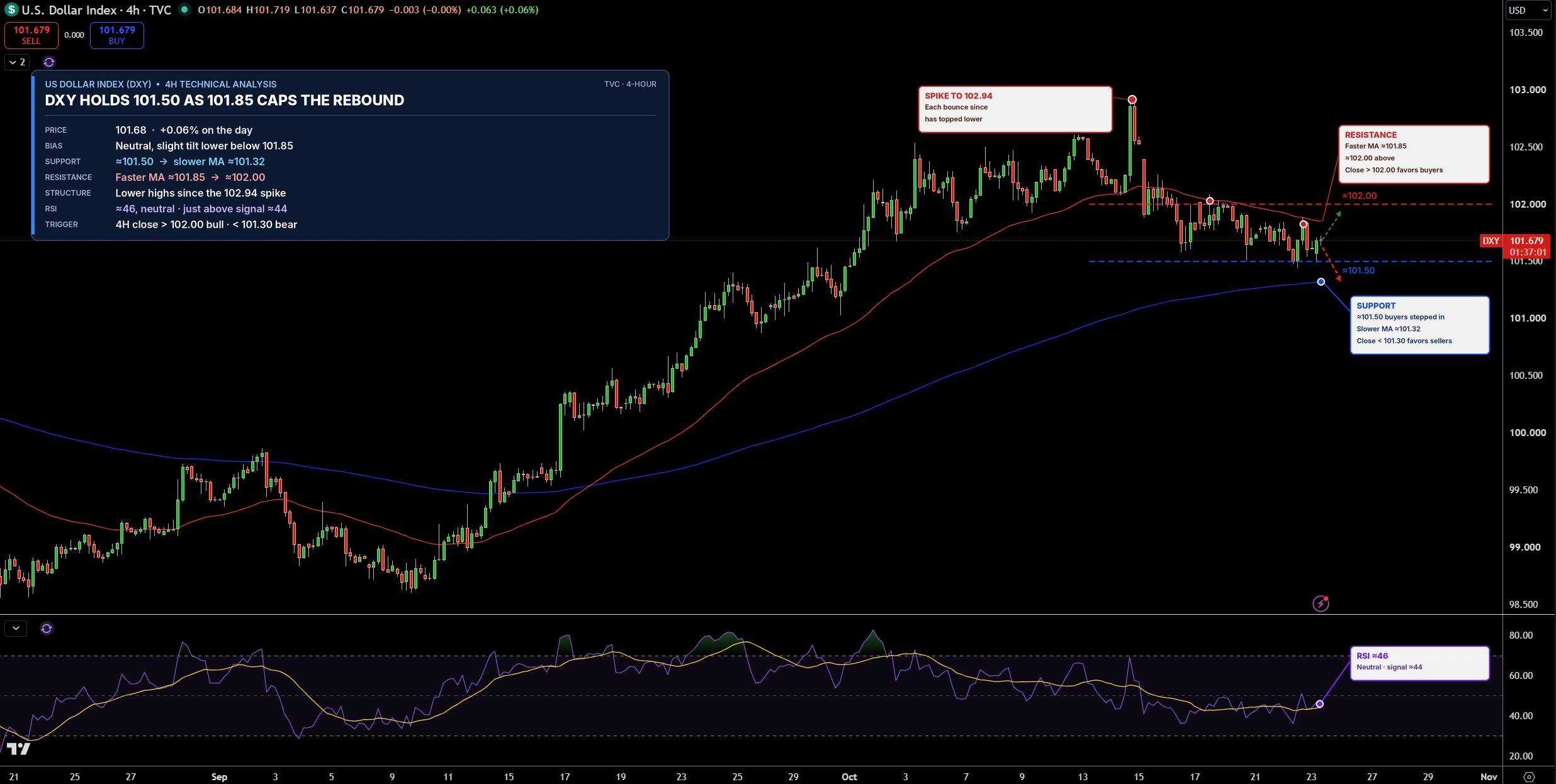Click the RESISTANCE annotation box

(x=1414, y=154)
